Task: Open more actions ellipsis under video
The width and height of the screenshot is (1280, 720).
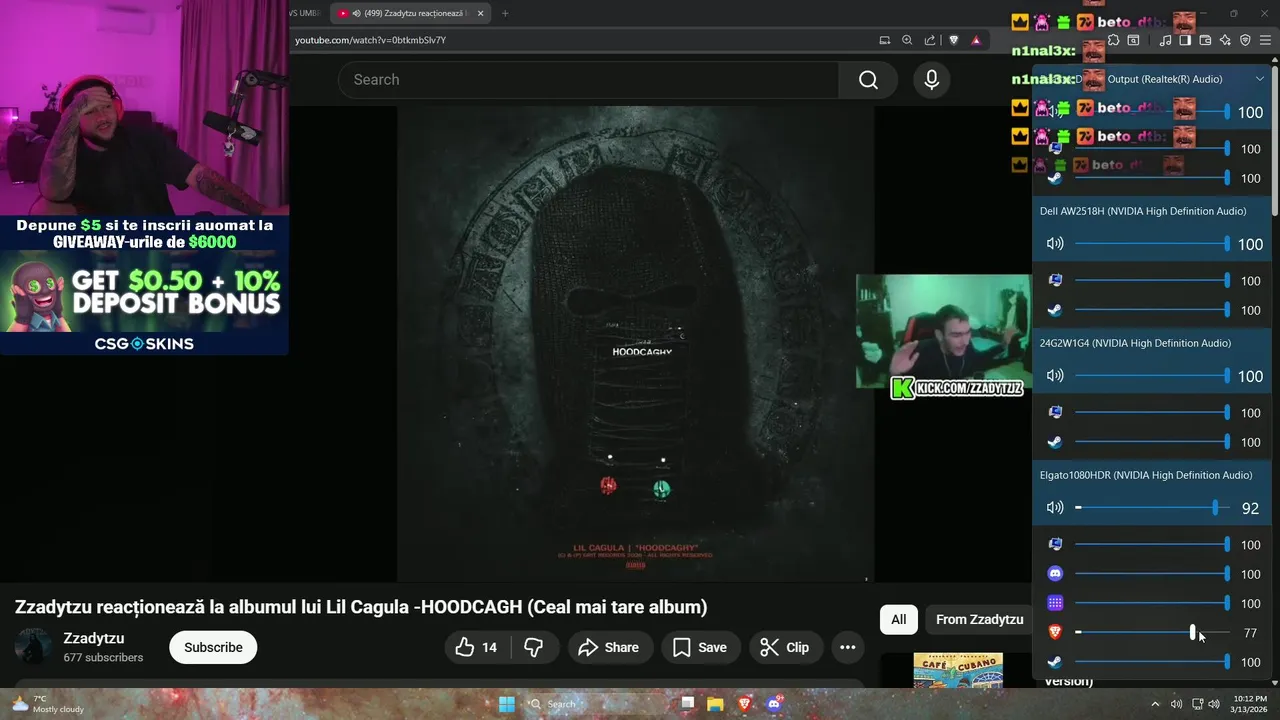Action: [x=847, y=647]
